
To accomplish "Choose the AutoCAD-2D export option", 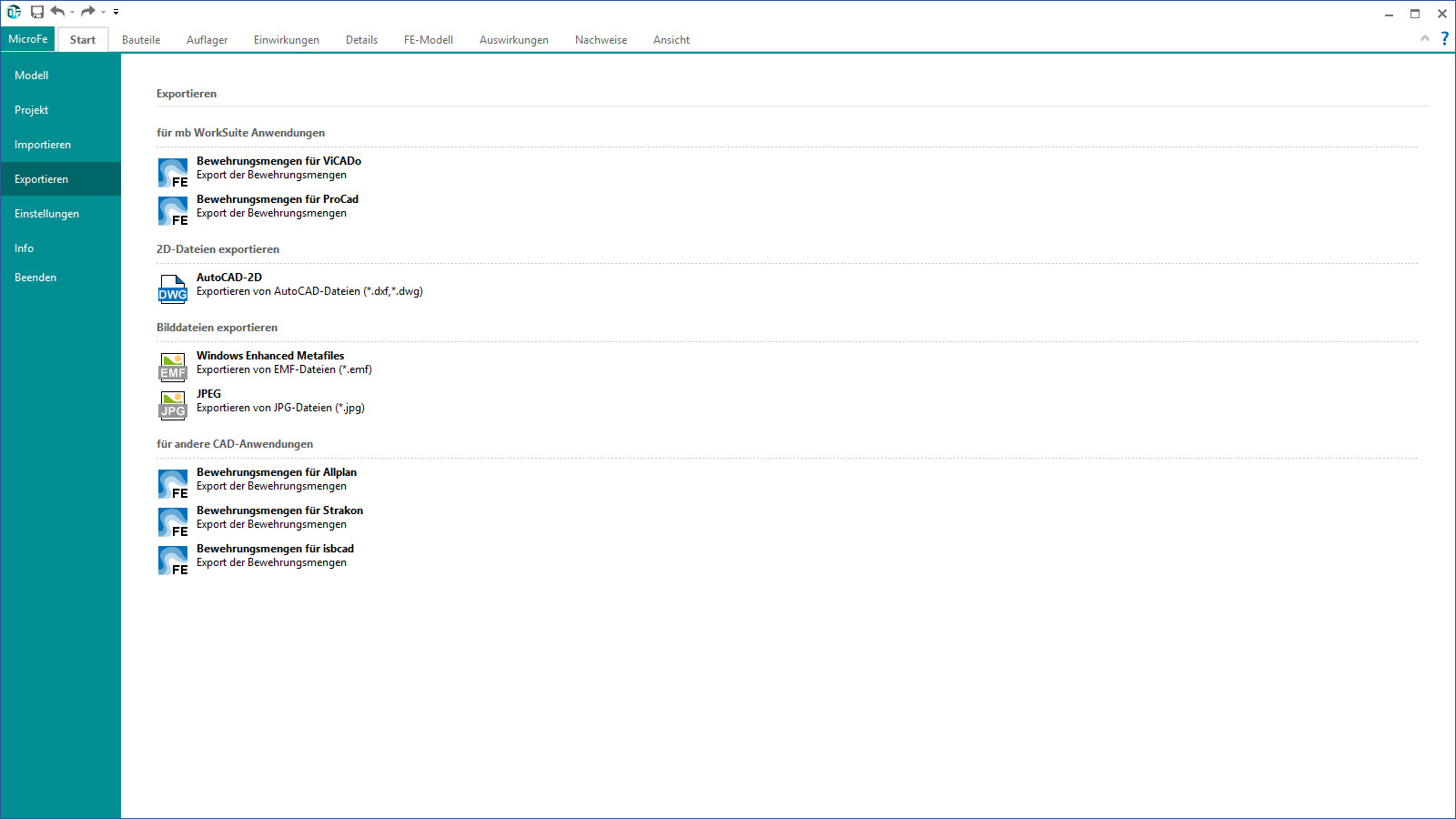I will (x=229, y=278).
